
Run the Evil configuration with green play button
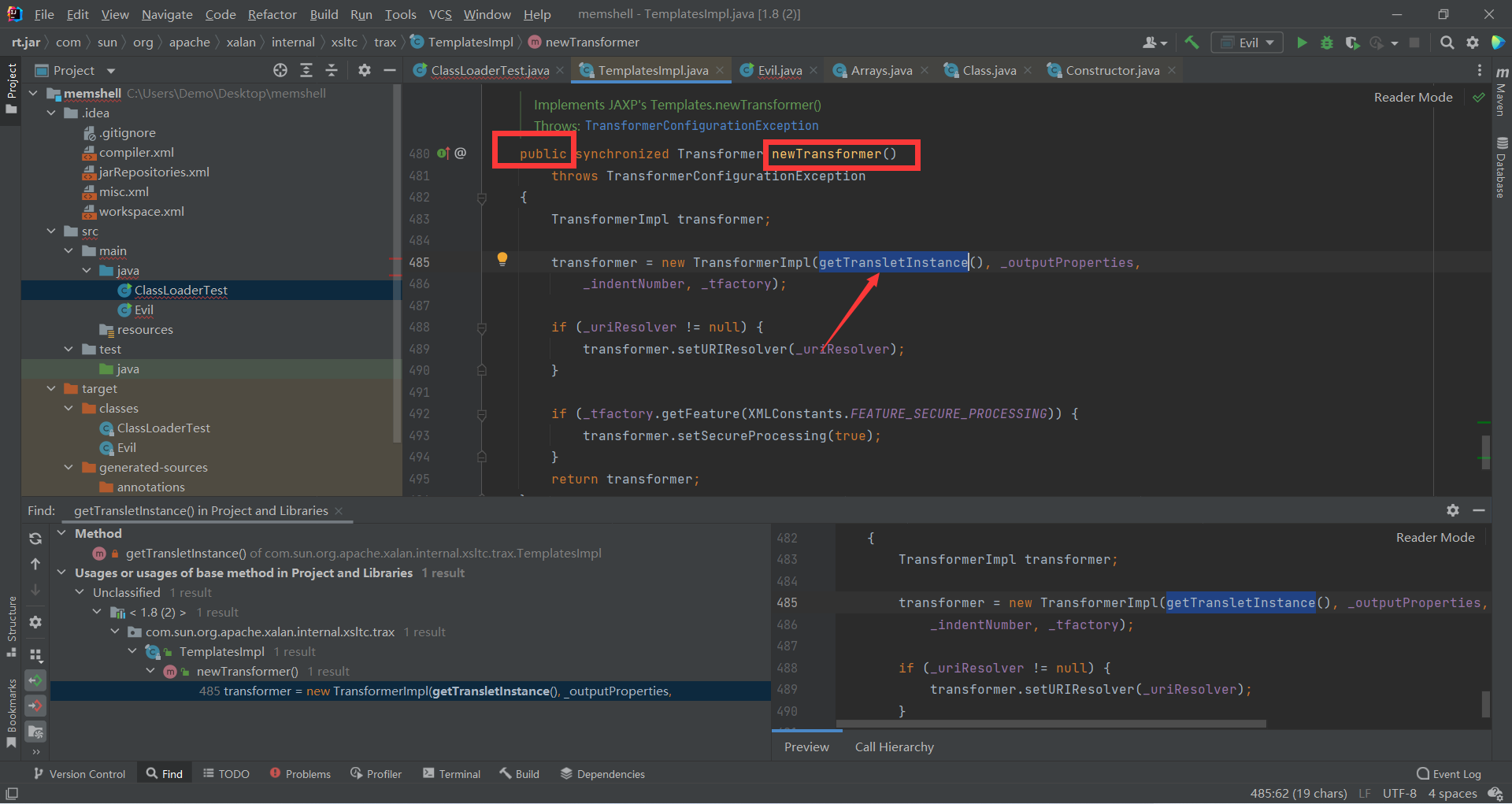pyautogui.click(x=1302, y=43)
